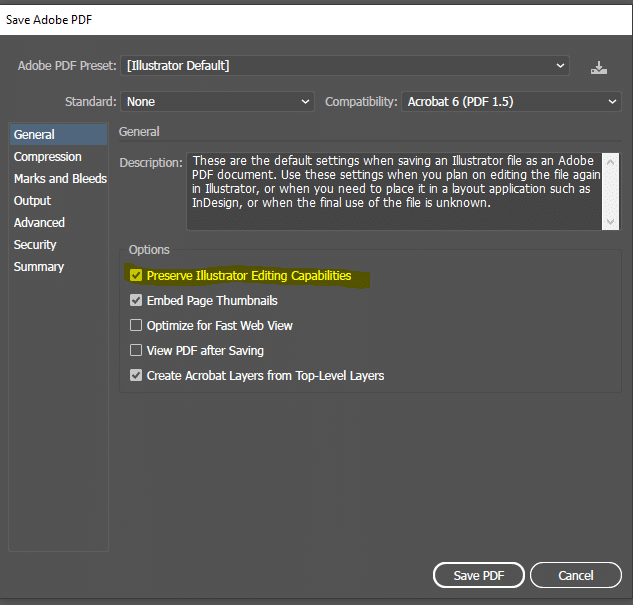Image resolution: width=633 pixels, height=605 pixels.
Task: Enable Optimize for Fast Web View
Action: point(136,325)
